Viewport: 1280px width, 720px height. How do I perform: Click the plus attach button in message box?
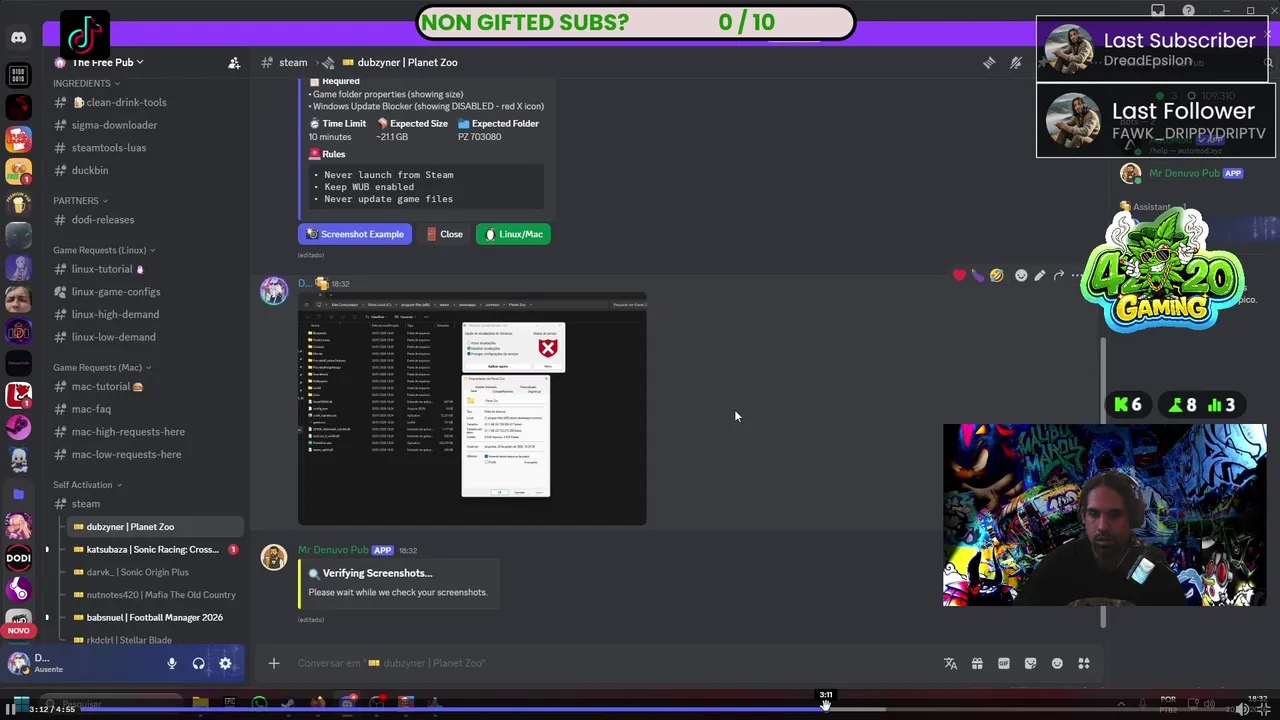(273, 663)
